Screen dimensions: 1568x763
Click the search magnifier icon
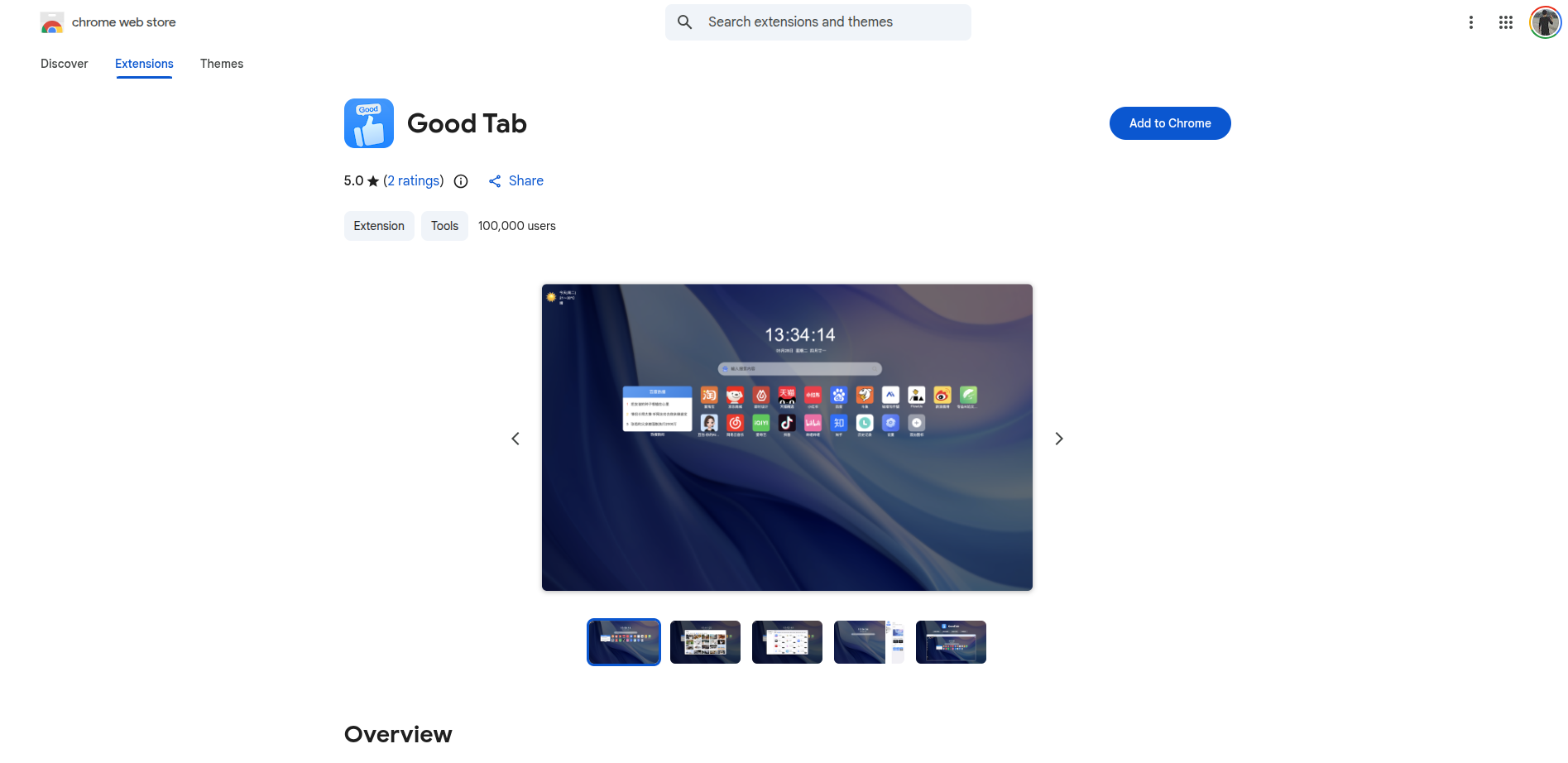click(684, 22)
